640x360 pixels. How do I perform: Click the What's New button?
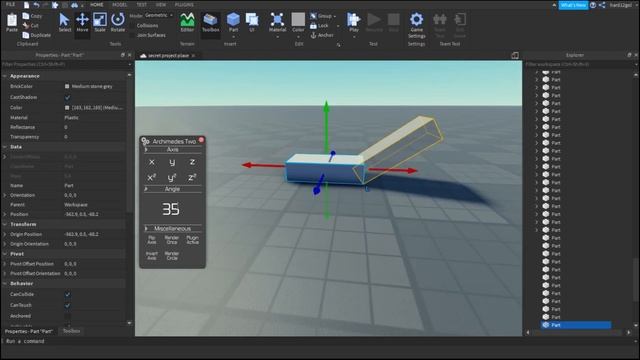coord(573,5)
